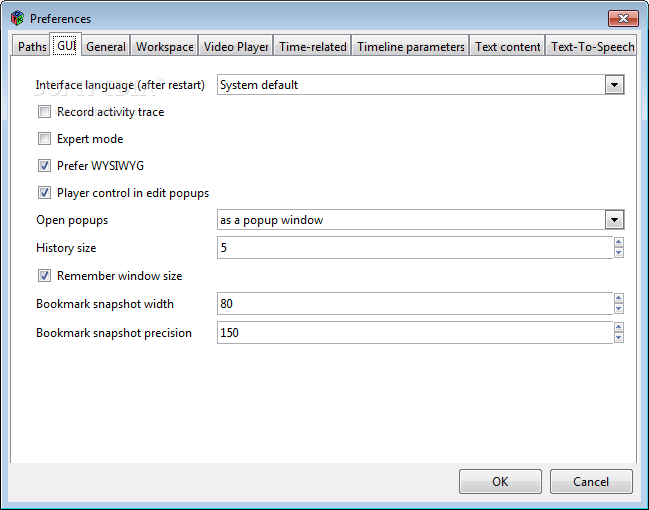649x510 pixels.
Task: Go to the Time-related tab
Action: 312,46
